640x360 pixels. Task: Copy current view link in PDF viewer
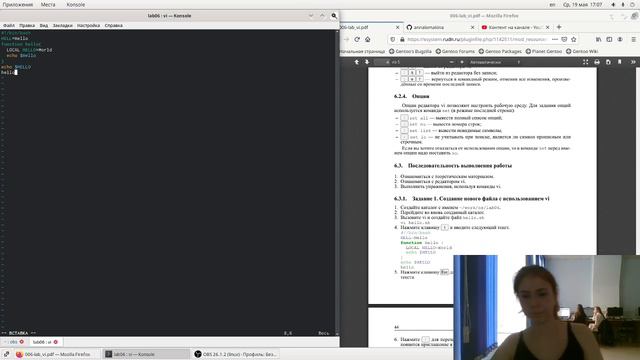click(x=620, y=62)
